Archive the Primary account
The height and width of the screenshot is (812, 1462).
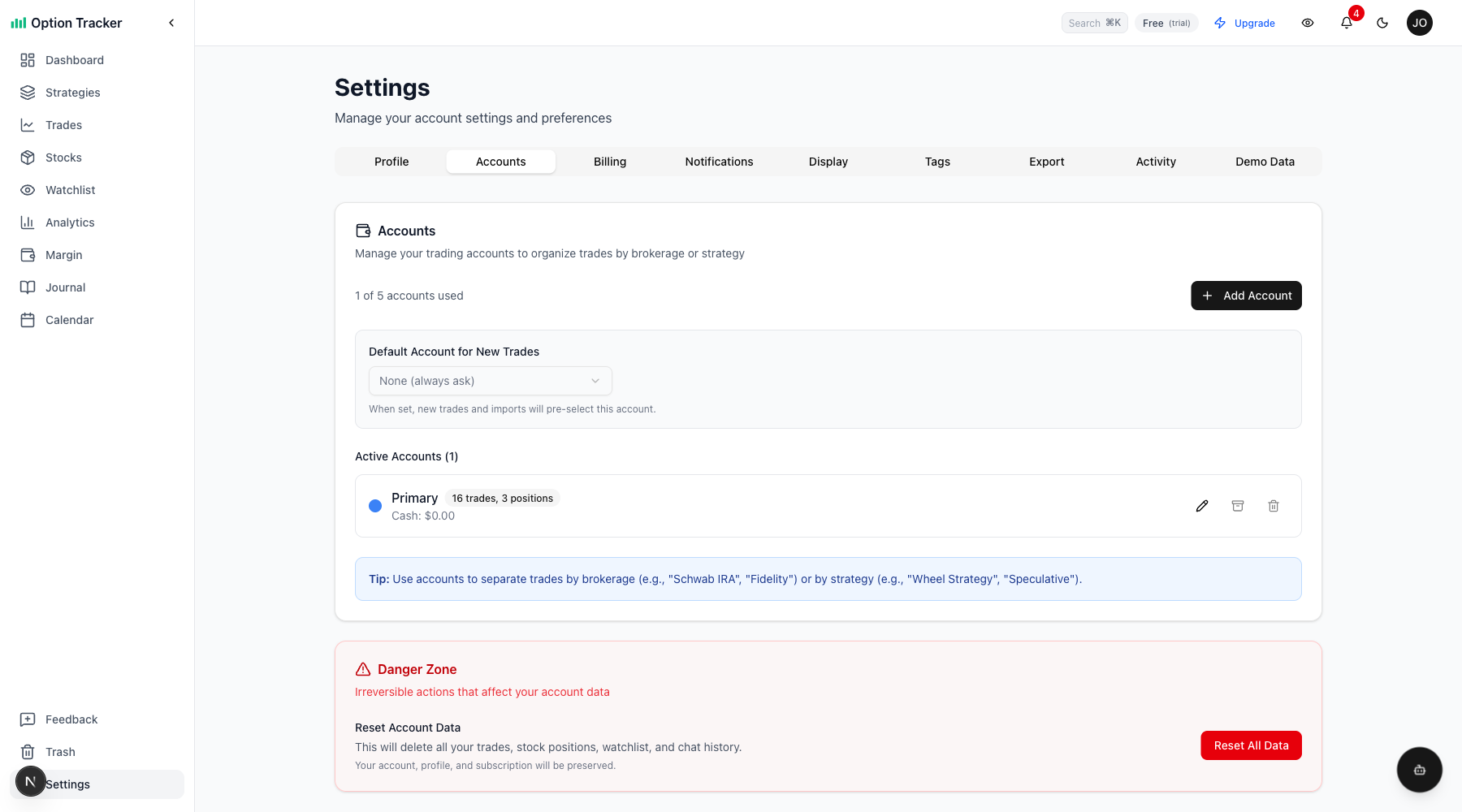[x=1238, y=506]
